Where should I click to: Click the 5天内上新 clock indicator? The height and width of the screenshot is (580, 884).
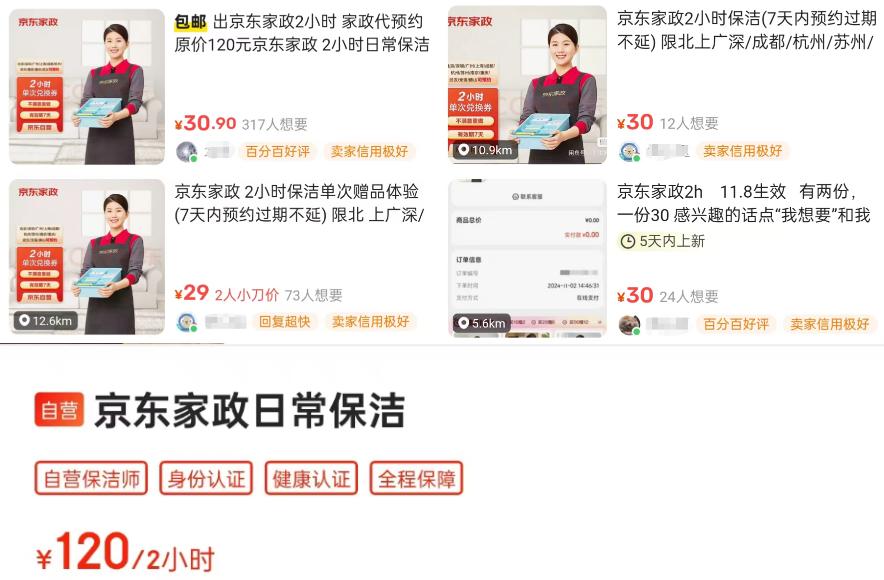(662, 241)
